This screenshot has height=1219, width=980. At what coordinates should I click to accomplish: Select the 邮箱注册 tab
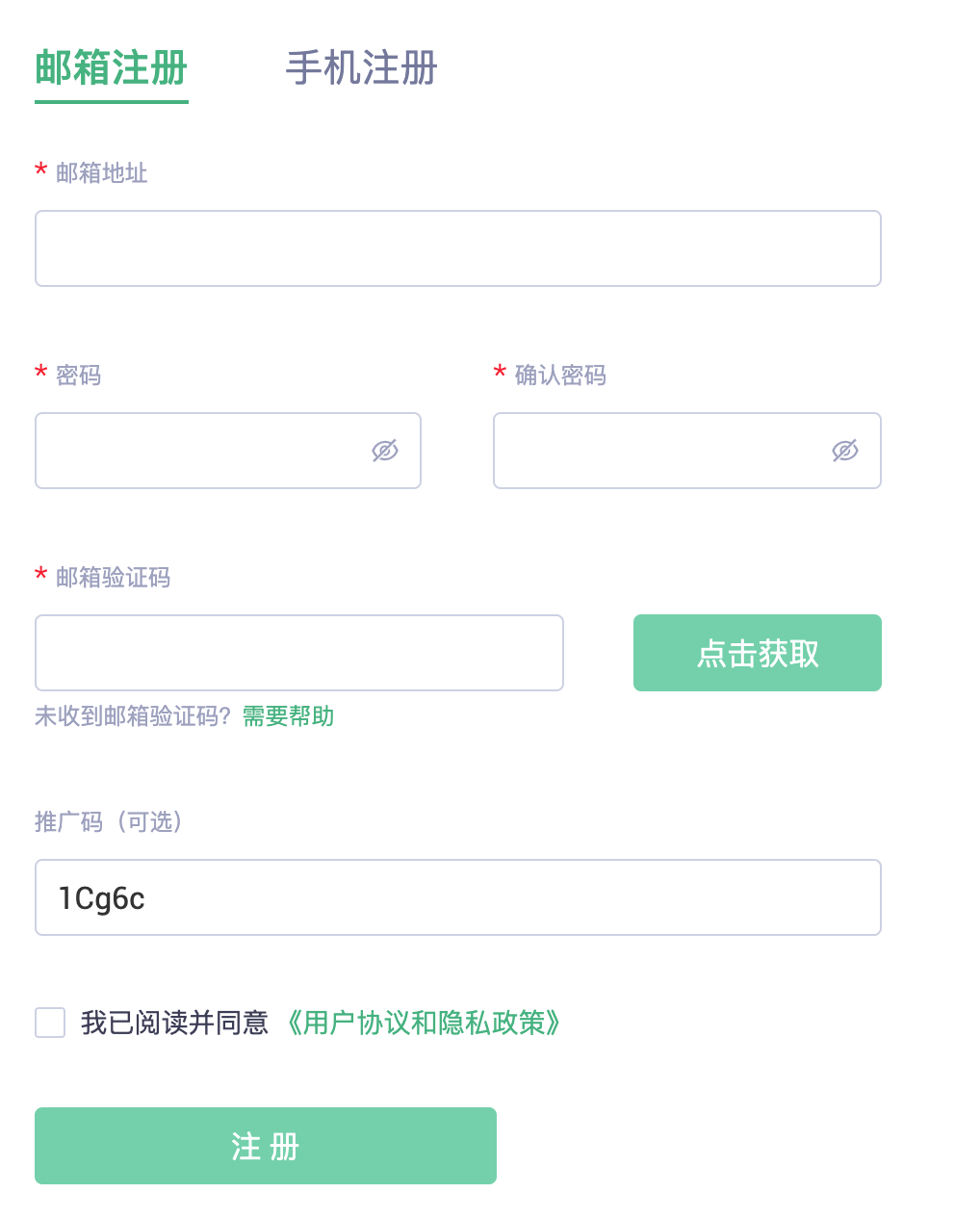pos(111,69)
